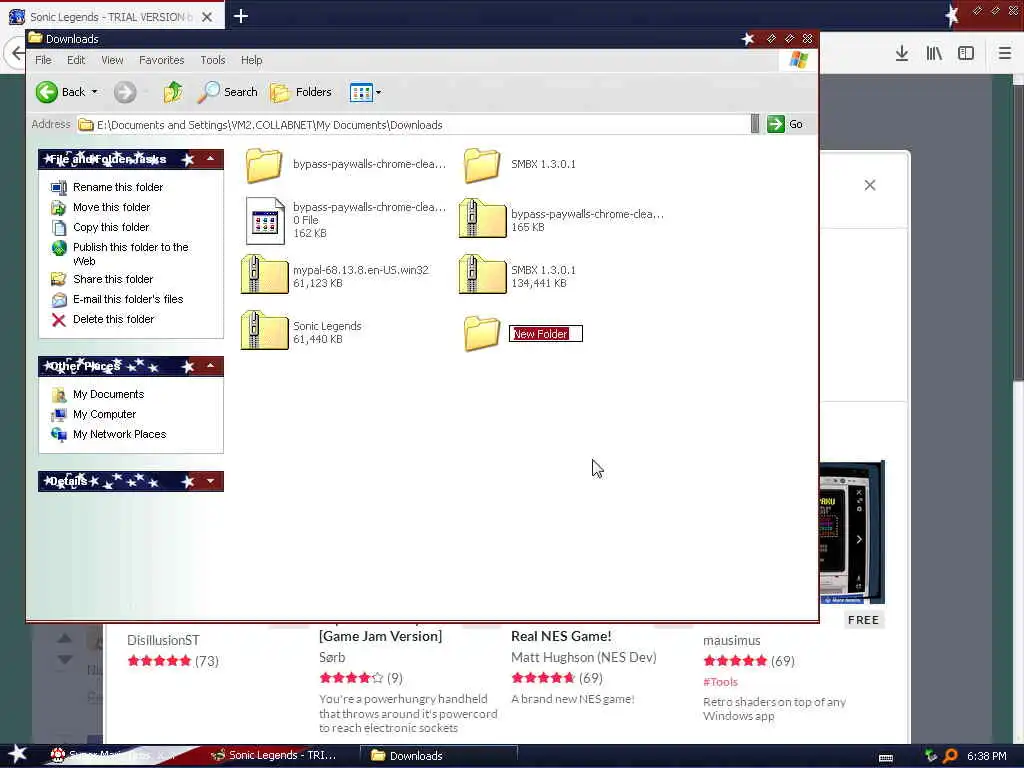
Task: Open the browser library icon
Action: coord(934,54)
